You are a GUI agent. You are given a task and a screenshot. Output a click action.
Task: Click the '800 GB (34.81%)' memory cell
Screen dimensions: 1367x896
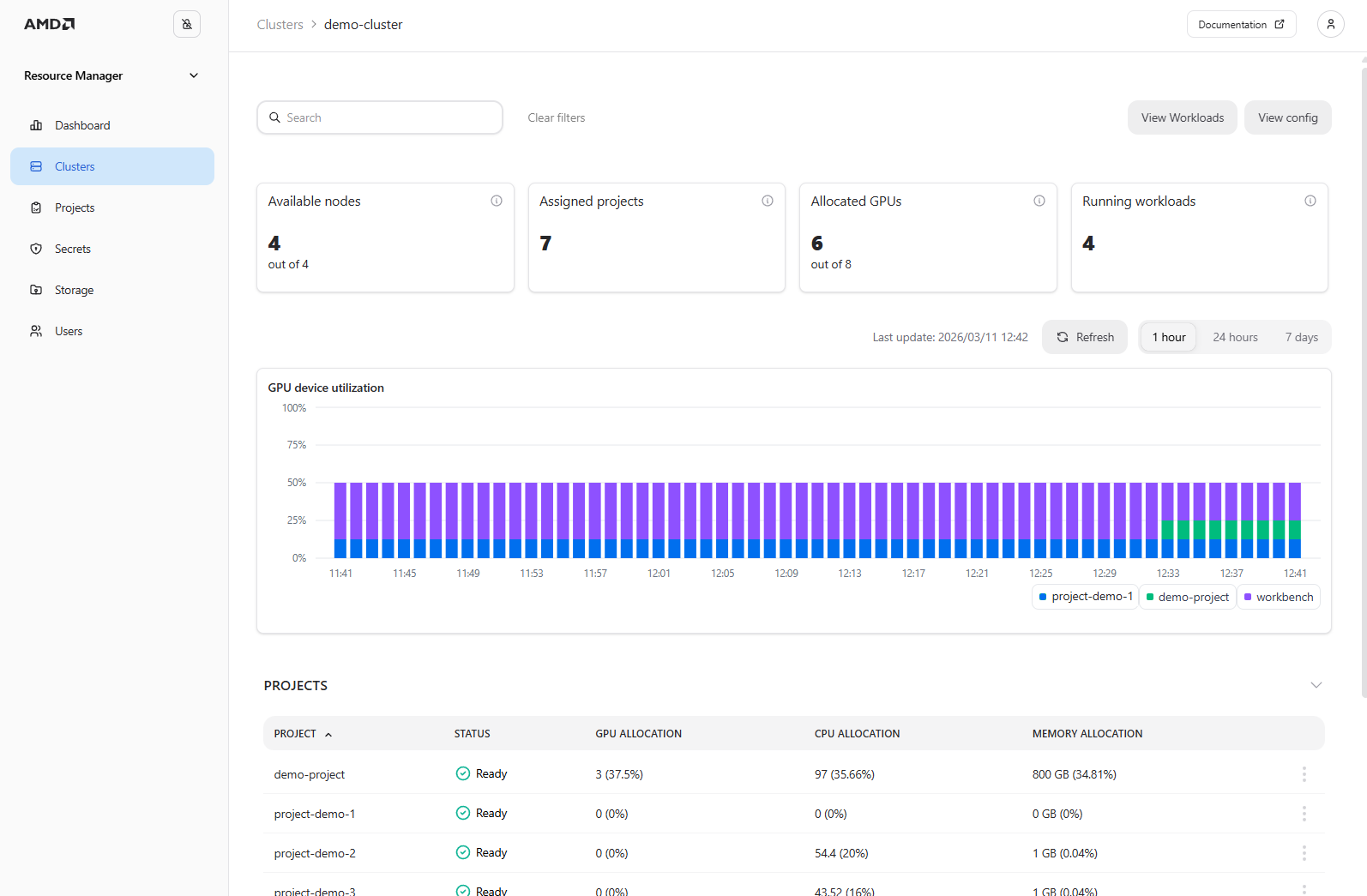(1074, 774)
